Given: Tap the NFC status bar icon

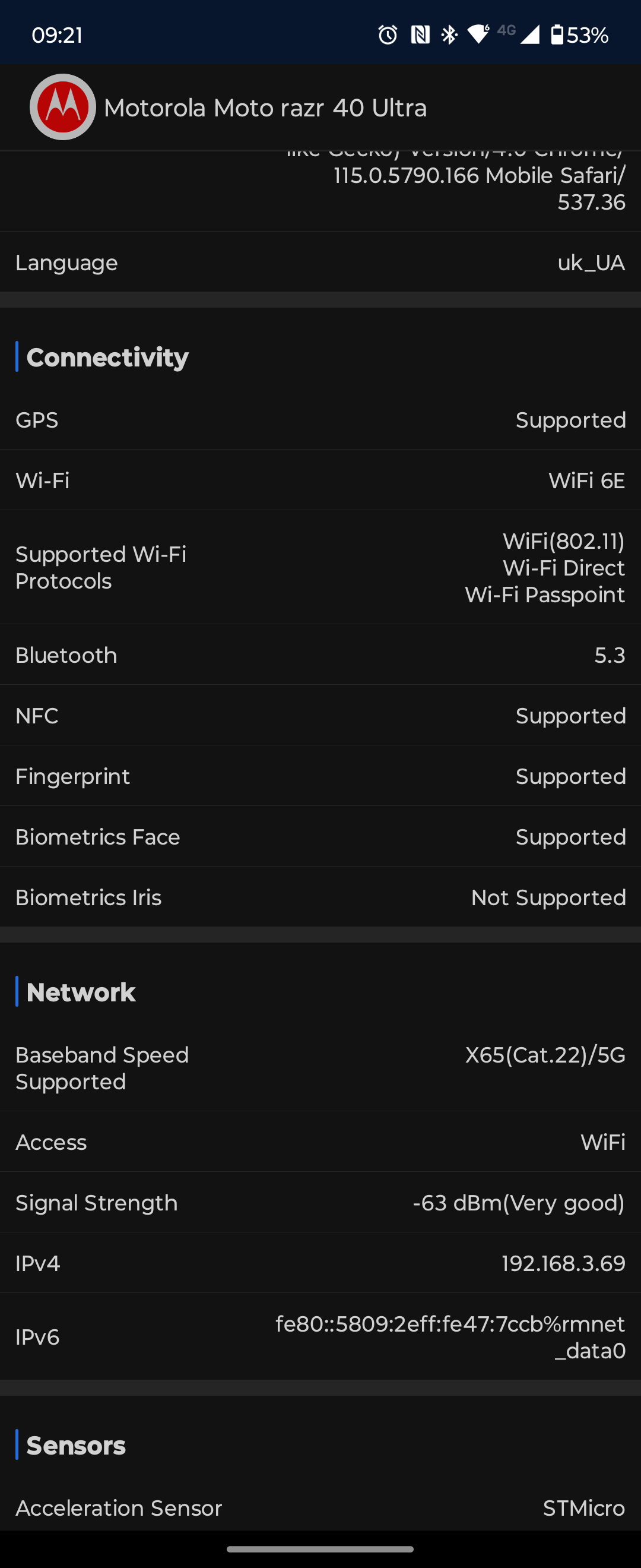Looking at the screenshot, I should [420, 34].
